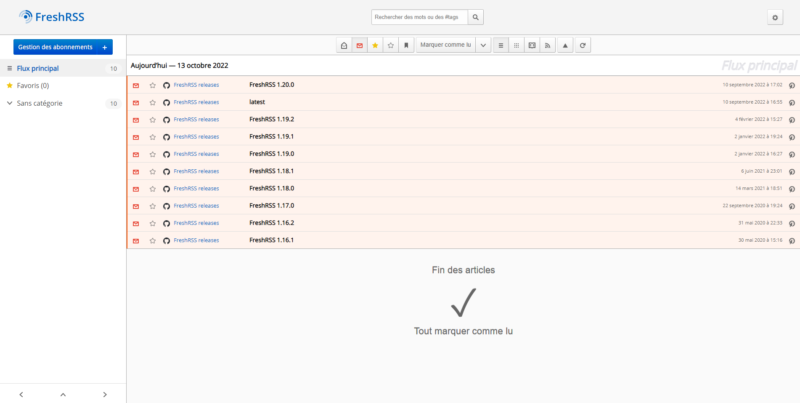
Task: Toggle sort order triangle button
Action: pos(565,45)
